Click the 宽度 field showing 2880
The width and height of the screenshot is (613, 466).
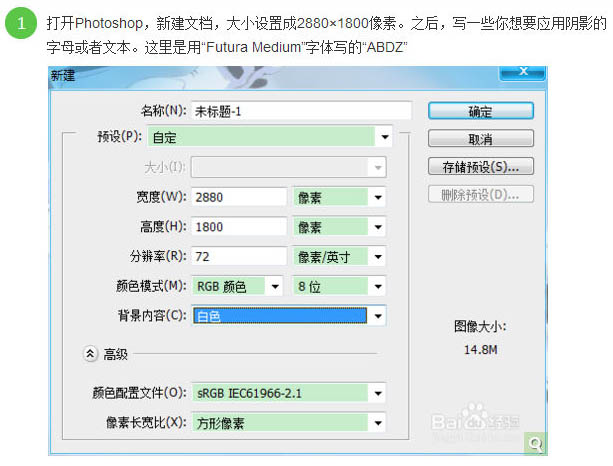click(239, 197)
